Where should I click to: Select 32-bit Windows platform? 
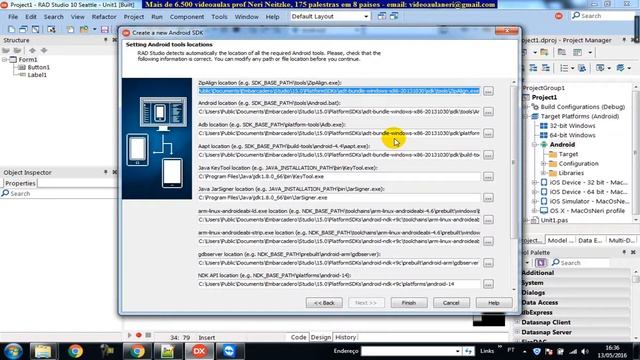pyautogui.click(x=572, y=126)
